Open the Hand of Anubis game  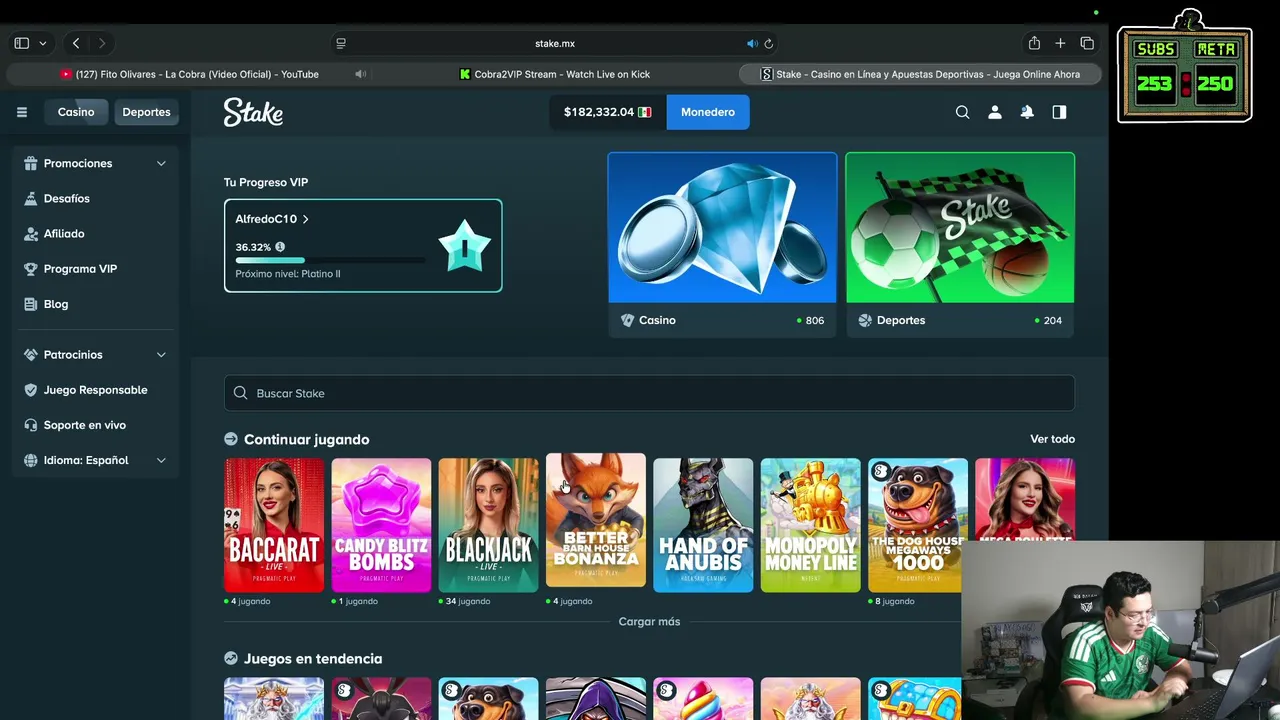[703, 525]
